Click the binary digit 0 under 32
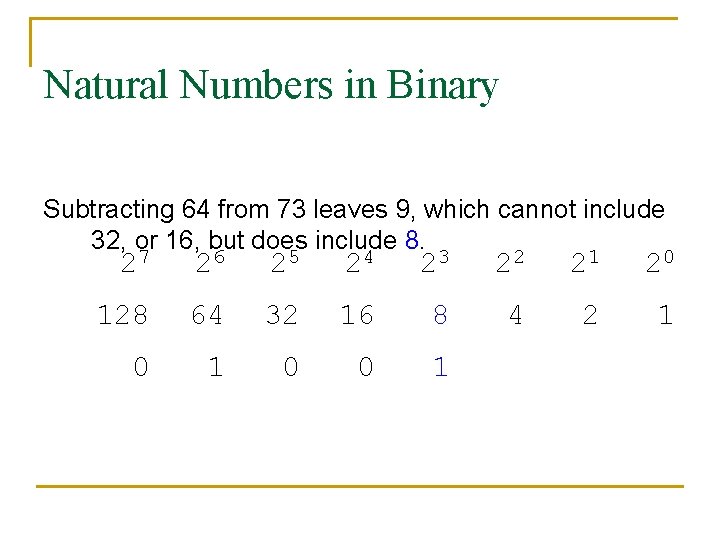The height and width of the screenshot is (540, 720). (290, 367)
